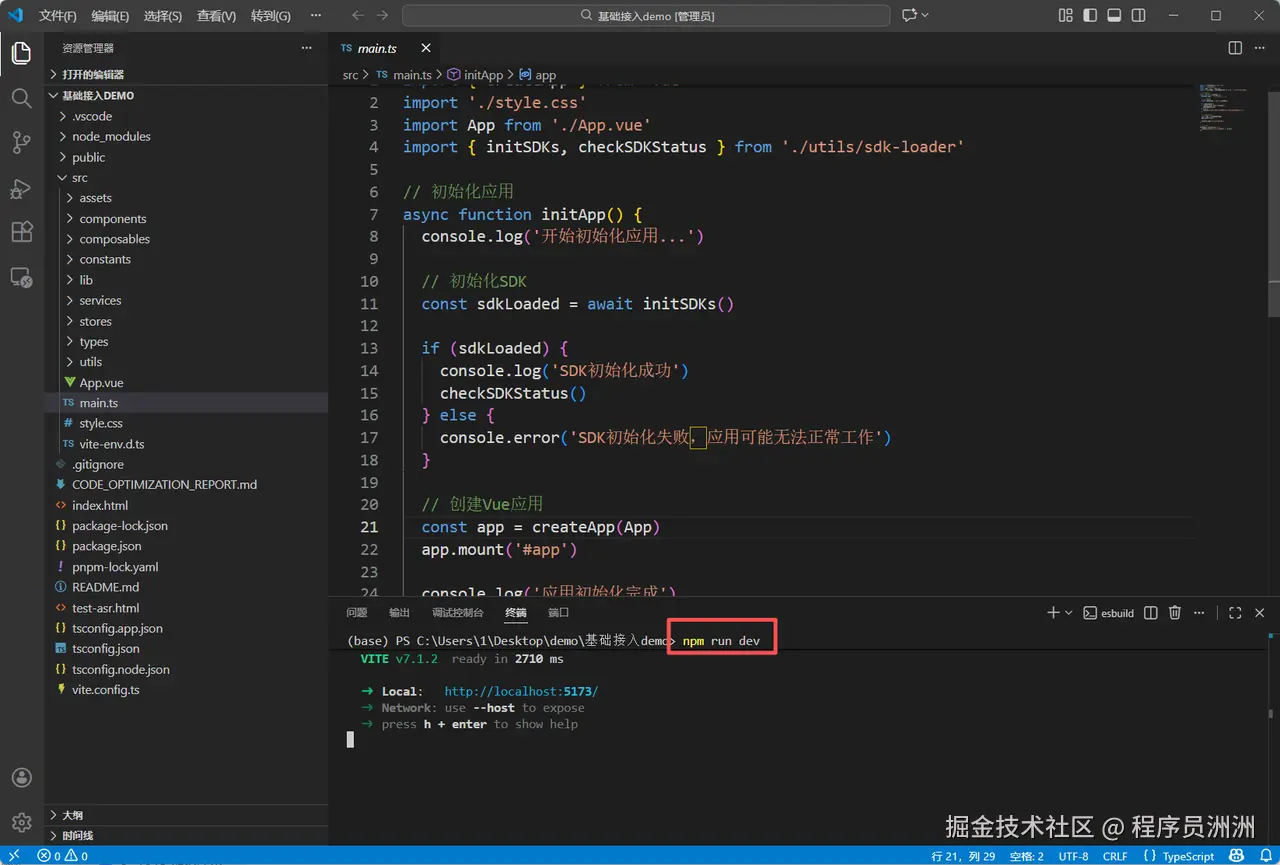Open the chat dropdown arrow in title bar
The width and height of the screenshot is (1280, 865).
coord(925,15)
